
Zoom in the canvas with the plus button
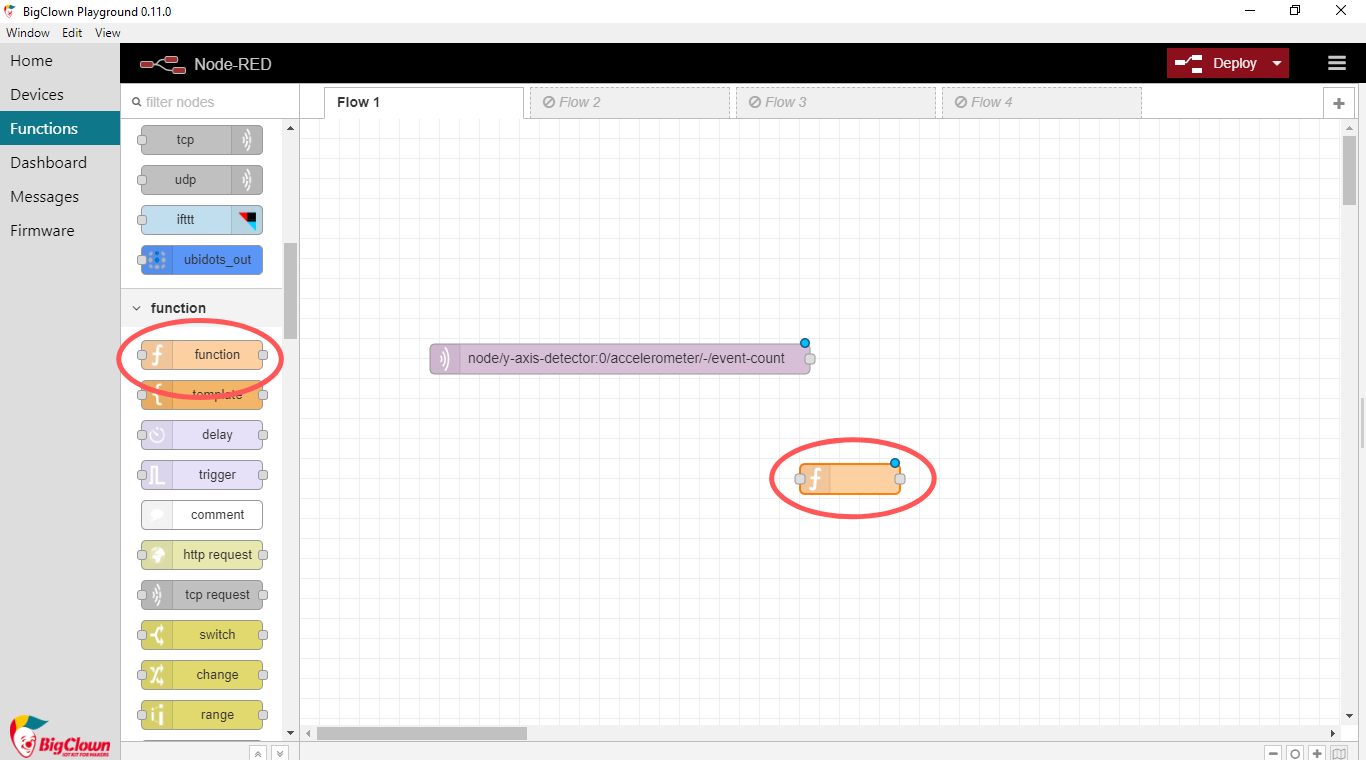point(1317,753)
